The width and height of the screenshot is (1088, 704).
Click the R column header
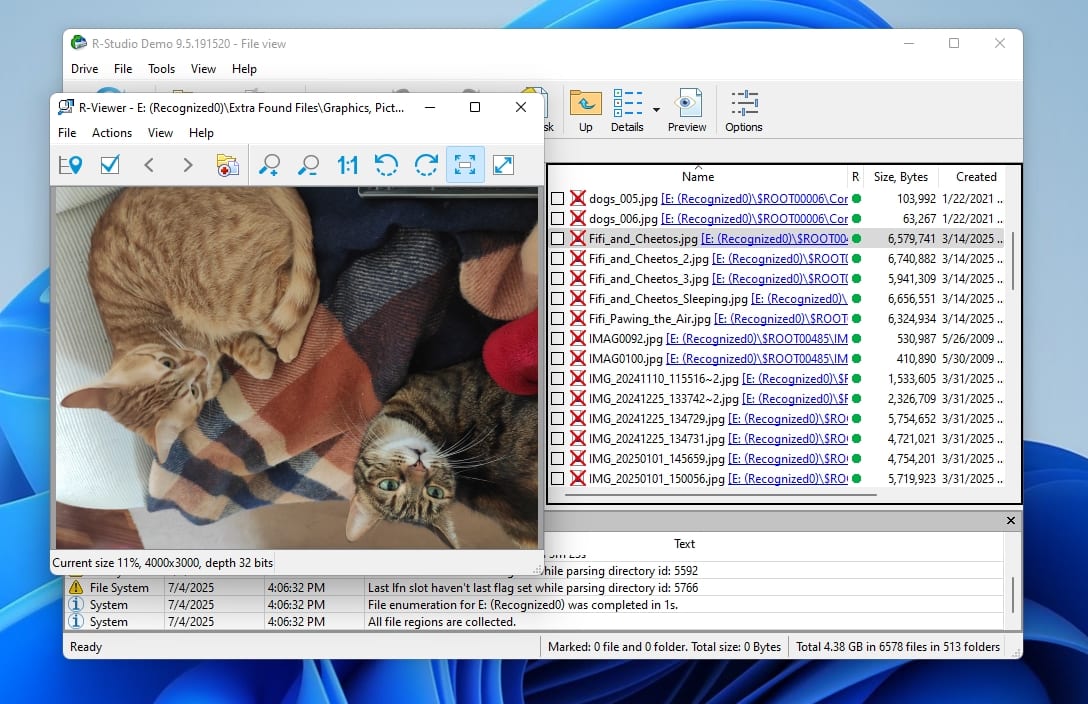coord(856,177)
